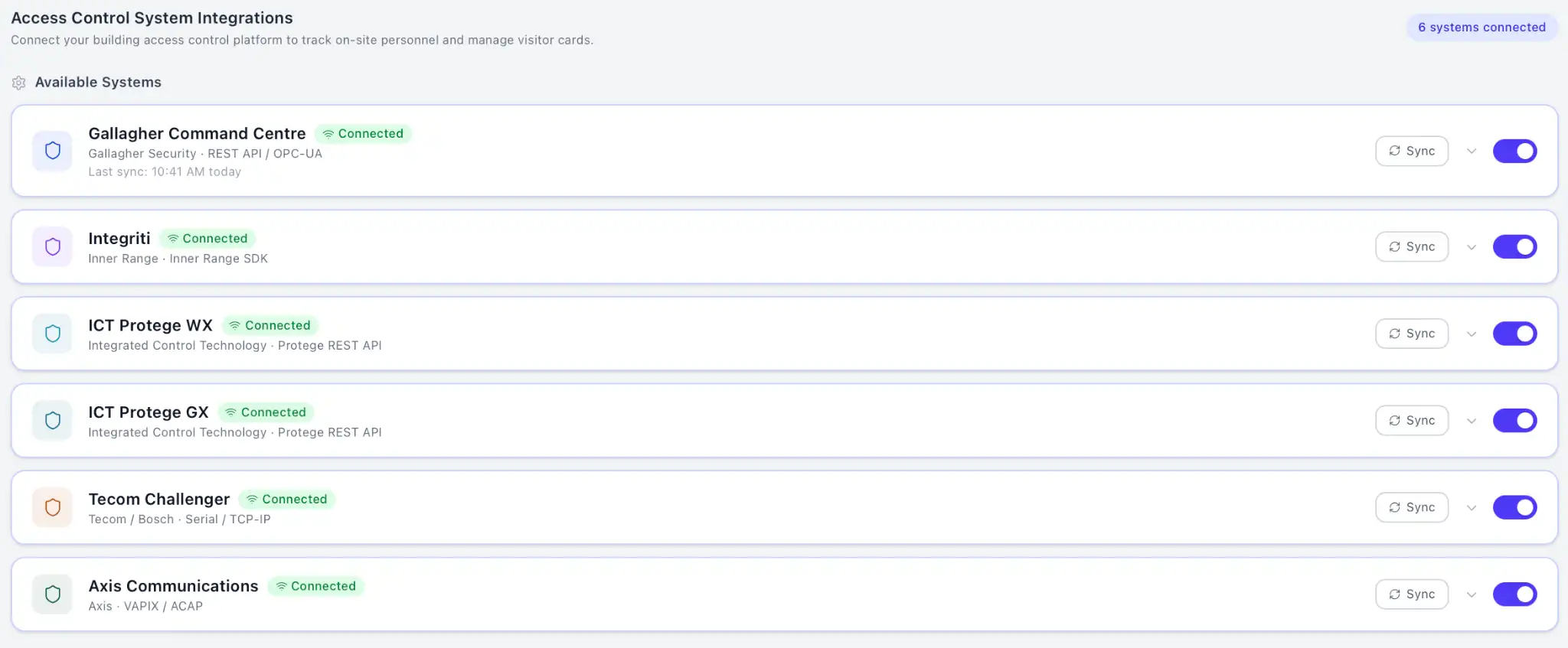
Task: Click the Available Systems section label
Action: point(98,82)
